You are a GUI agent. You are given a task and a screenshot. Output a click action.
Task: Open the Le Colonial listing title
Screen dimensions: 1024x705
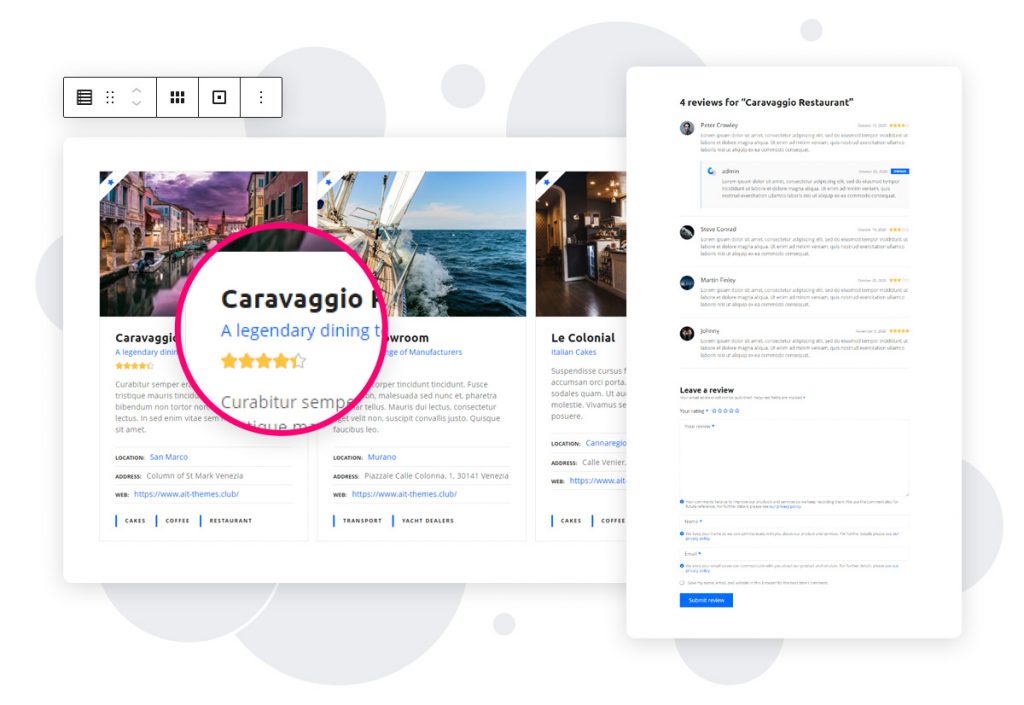tap(583, 337)
